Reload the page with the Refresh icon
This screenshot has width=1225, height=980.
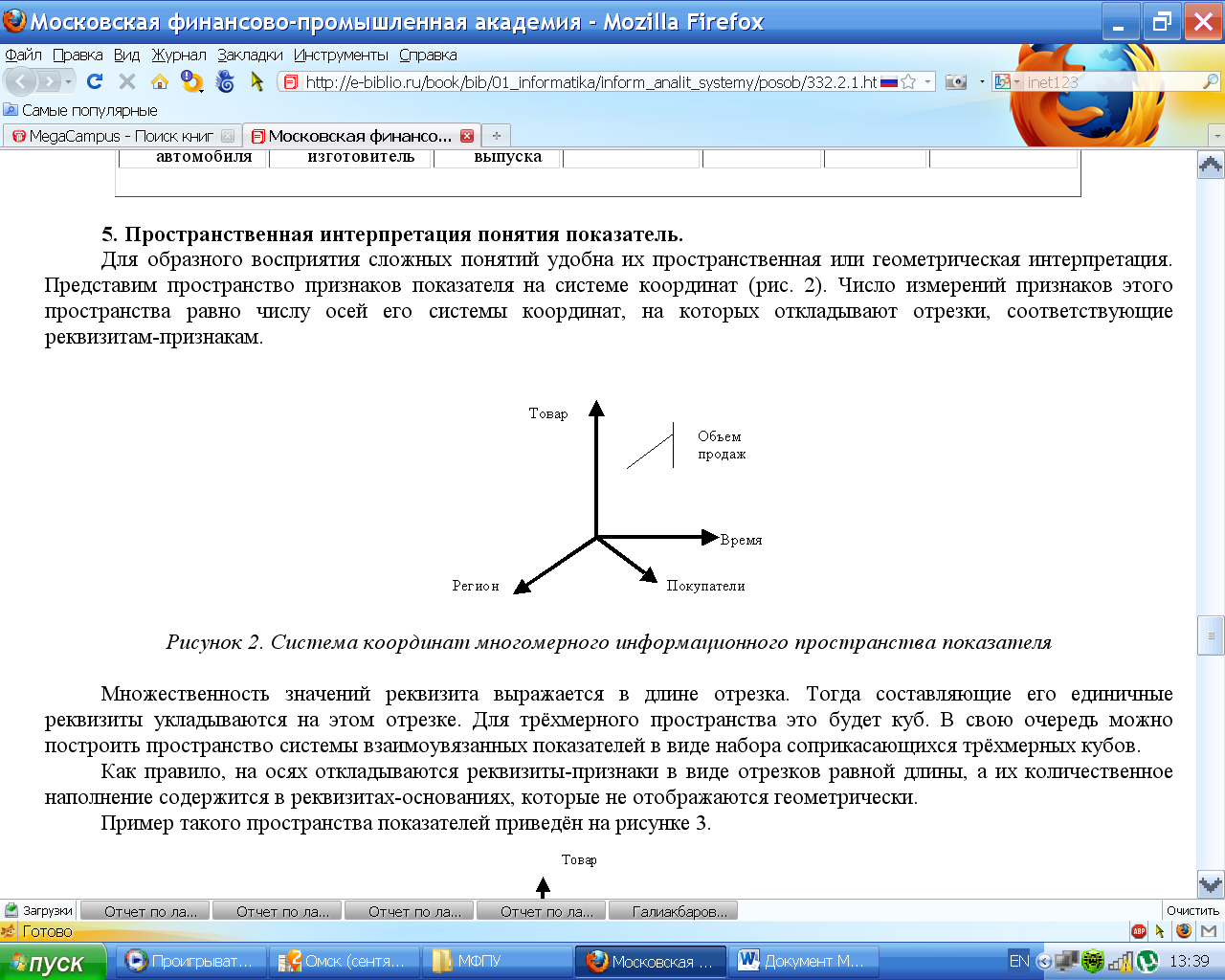[95, 82]
